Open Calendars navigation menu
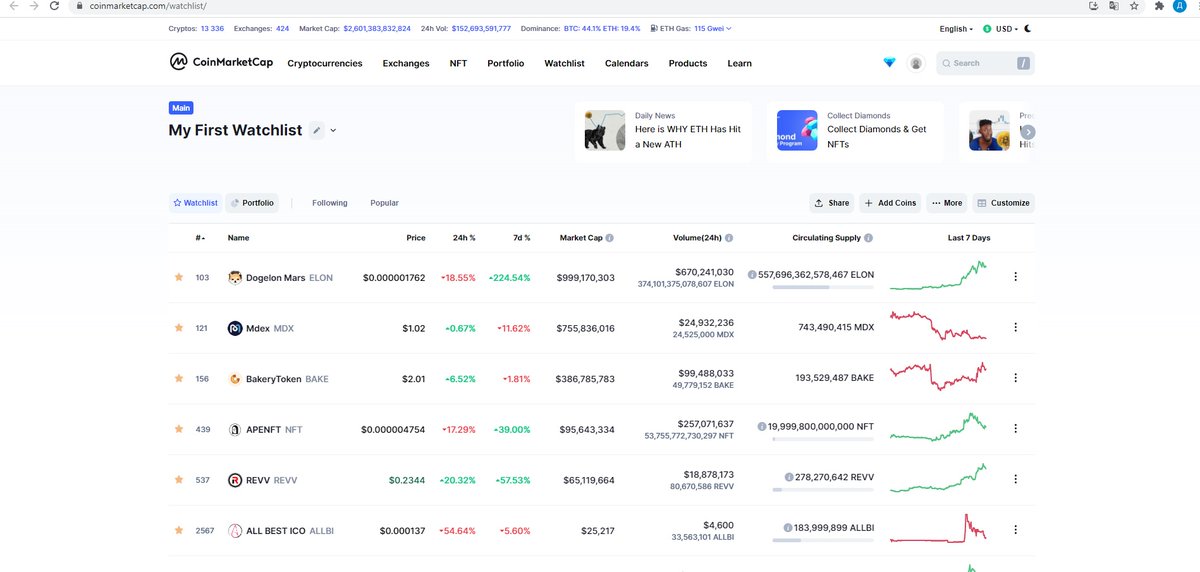The width and height of the screenshot is (1200, 572). (x=627, y=63)
